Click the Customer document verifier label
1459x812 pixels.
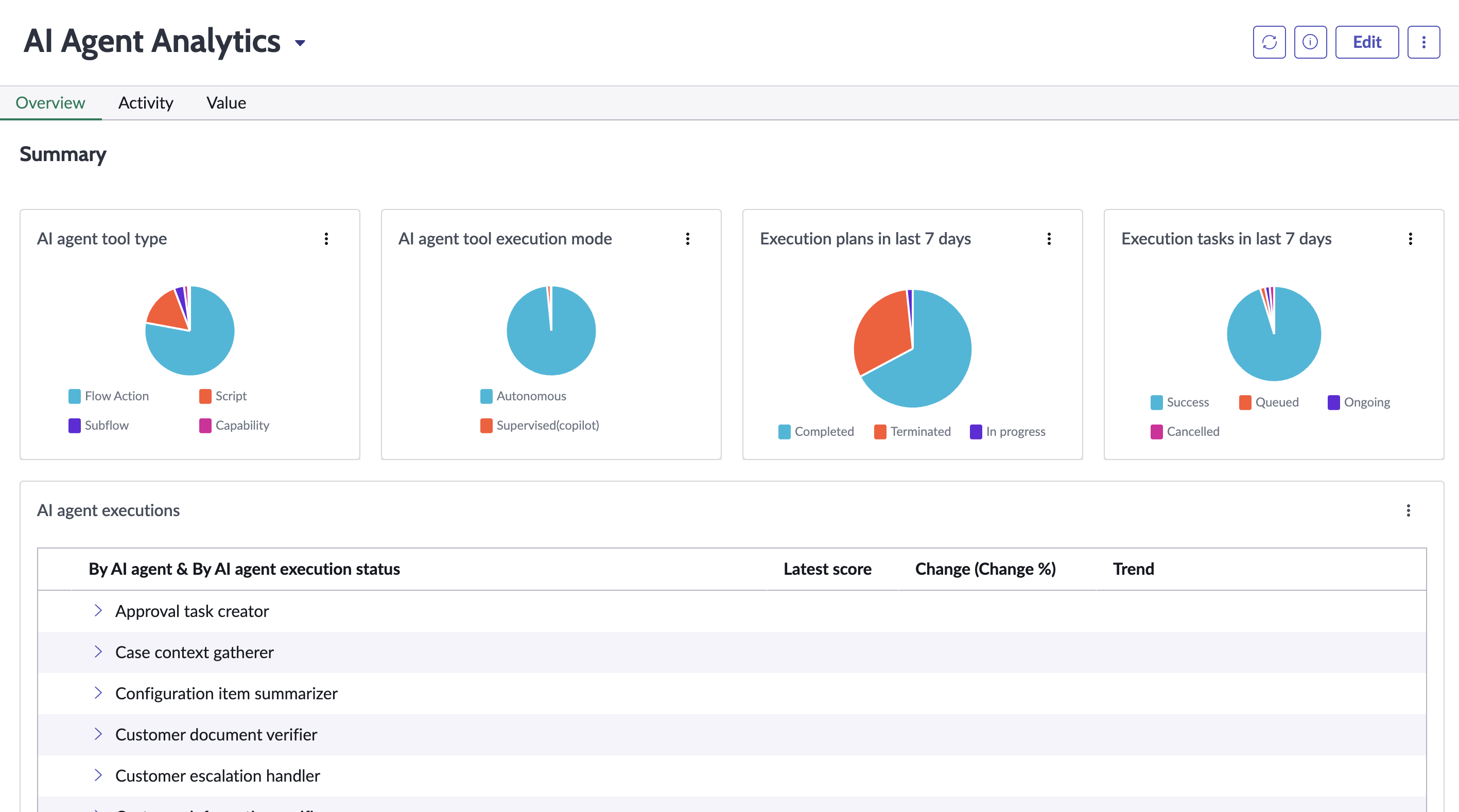click(216, 734)
